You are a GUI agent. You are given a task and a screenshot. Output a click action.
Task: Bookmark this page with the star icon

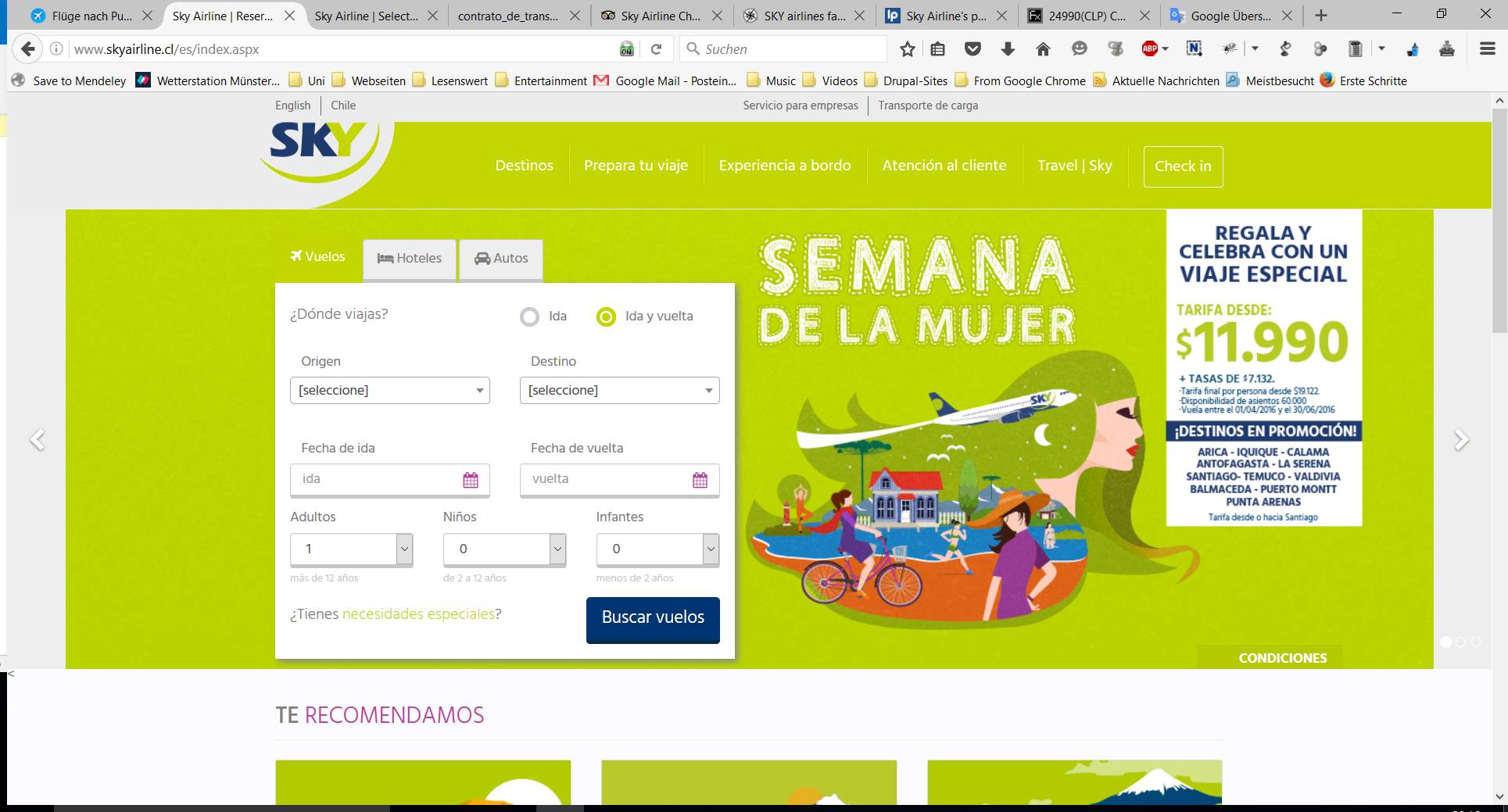[x=908, y=49]
